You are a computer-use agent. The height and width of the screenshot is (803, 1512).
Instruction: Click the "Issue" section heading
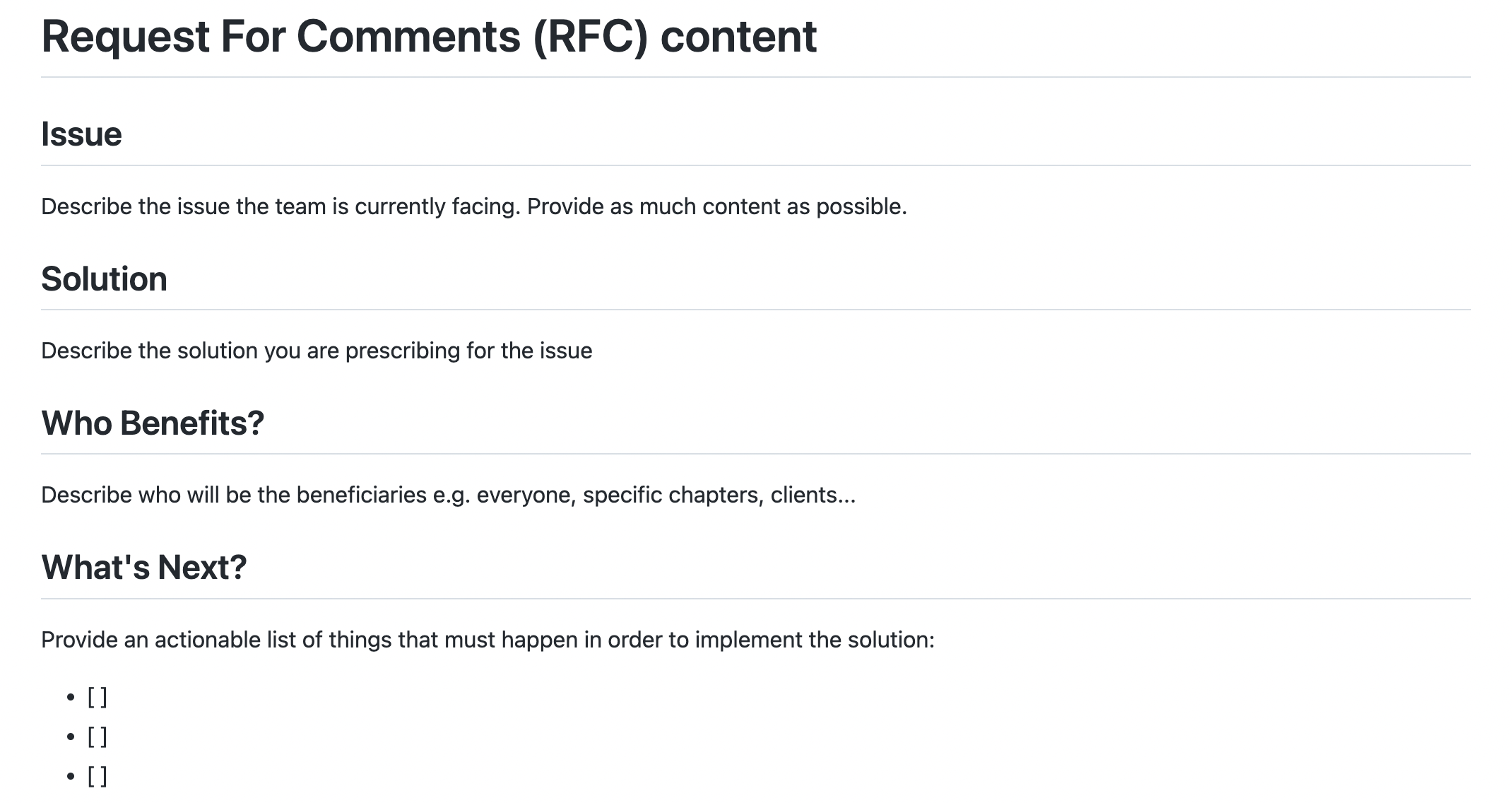[81, 134]
